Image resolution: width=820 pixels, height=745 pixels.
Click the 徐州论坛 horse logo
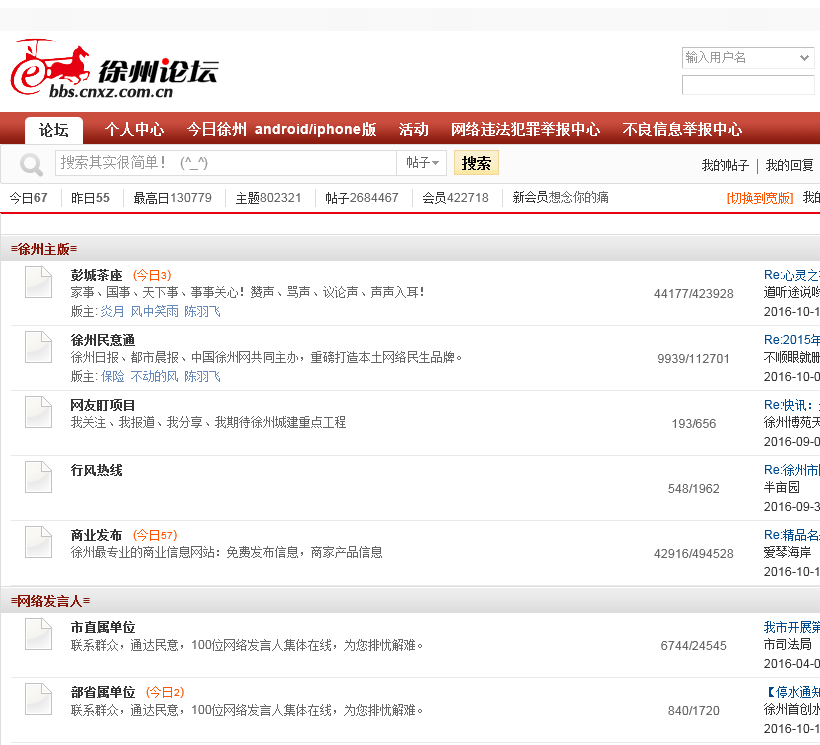[114, 70]
